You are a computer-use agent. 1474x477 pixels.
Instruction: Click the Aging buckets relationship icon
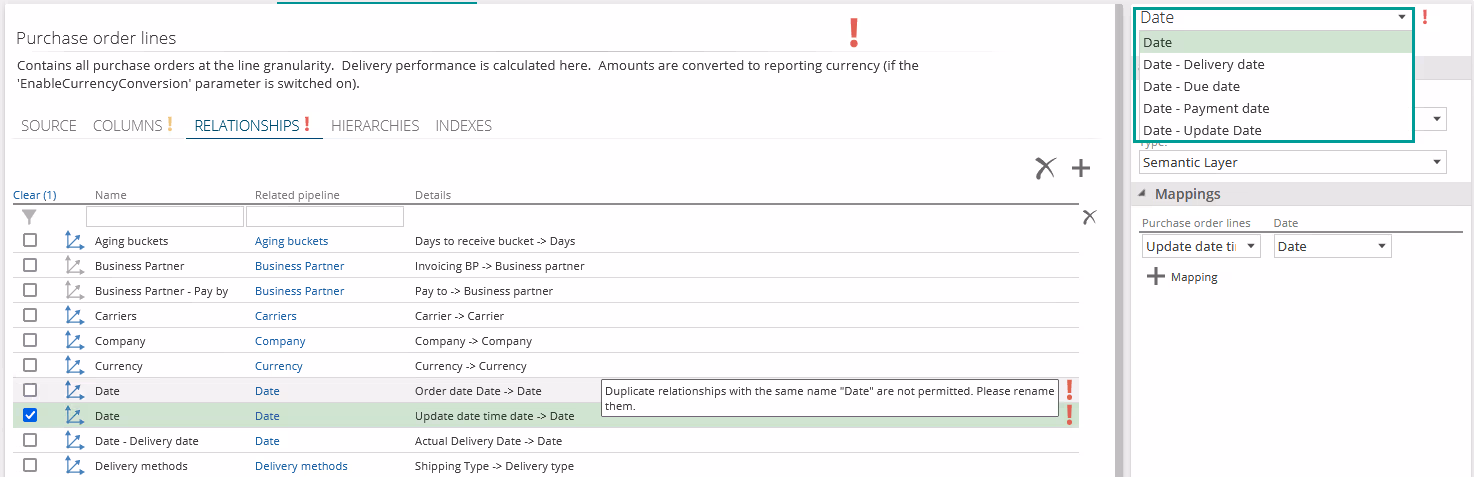pos(73,241)
